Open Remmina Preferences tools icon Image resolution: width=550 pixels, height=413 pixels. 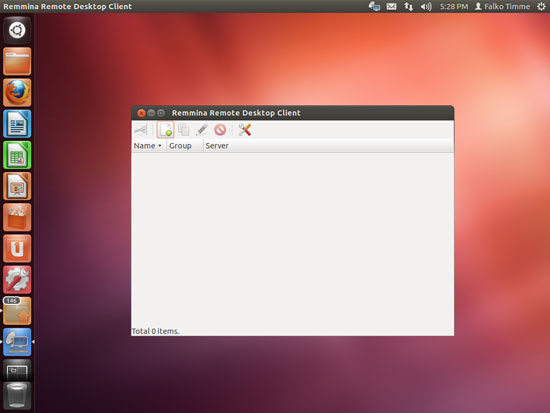244,130
